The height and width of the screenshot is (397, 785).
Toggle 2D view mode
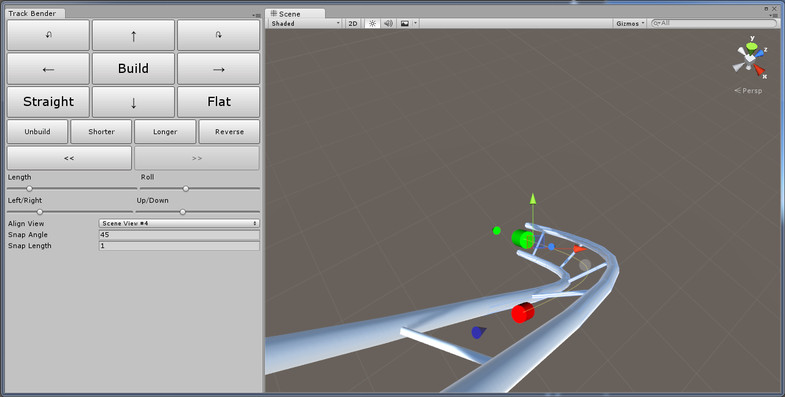[x=353, y=24]
